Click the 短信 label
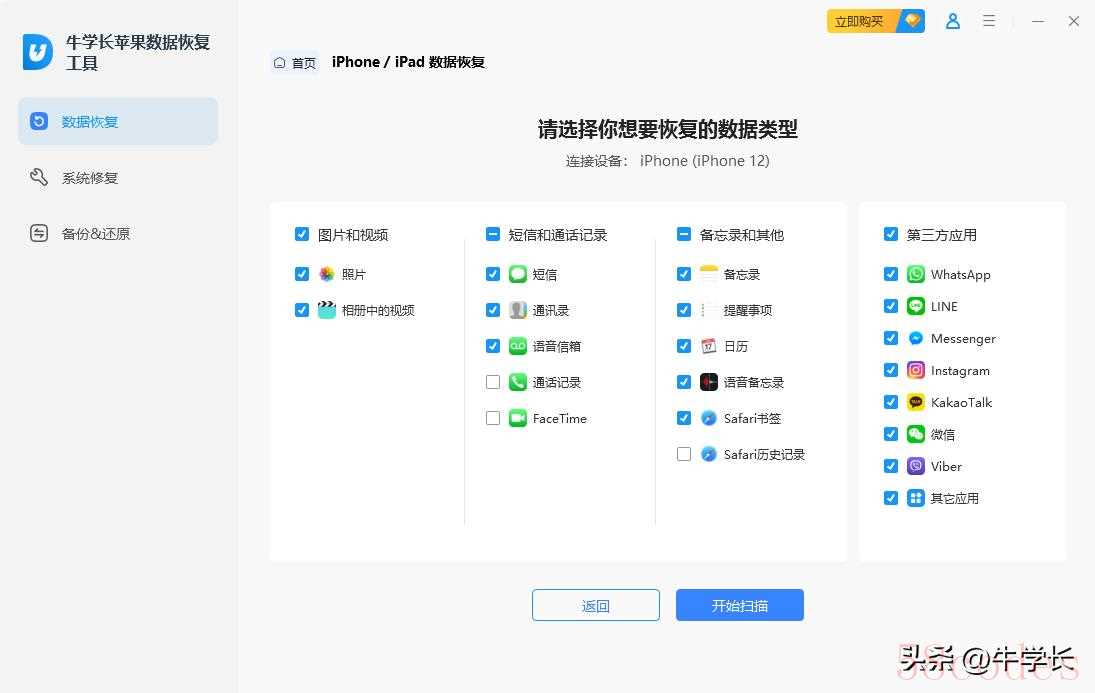The height and width of the screenshot is (693, 1095). pos(545,275)
